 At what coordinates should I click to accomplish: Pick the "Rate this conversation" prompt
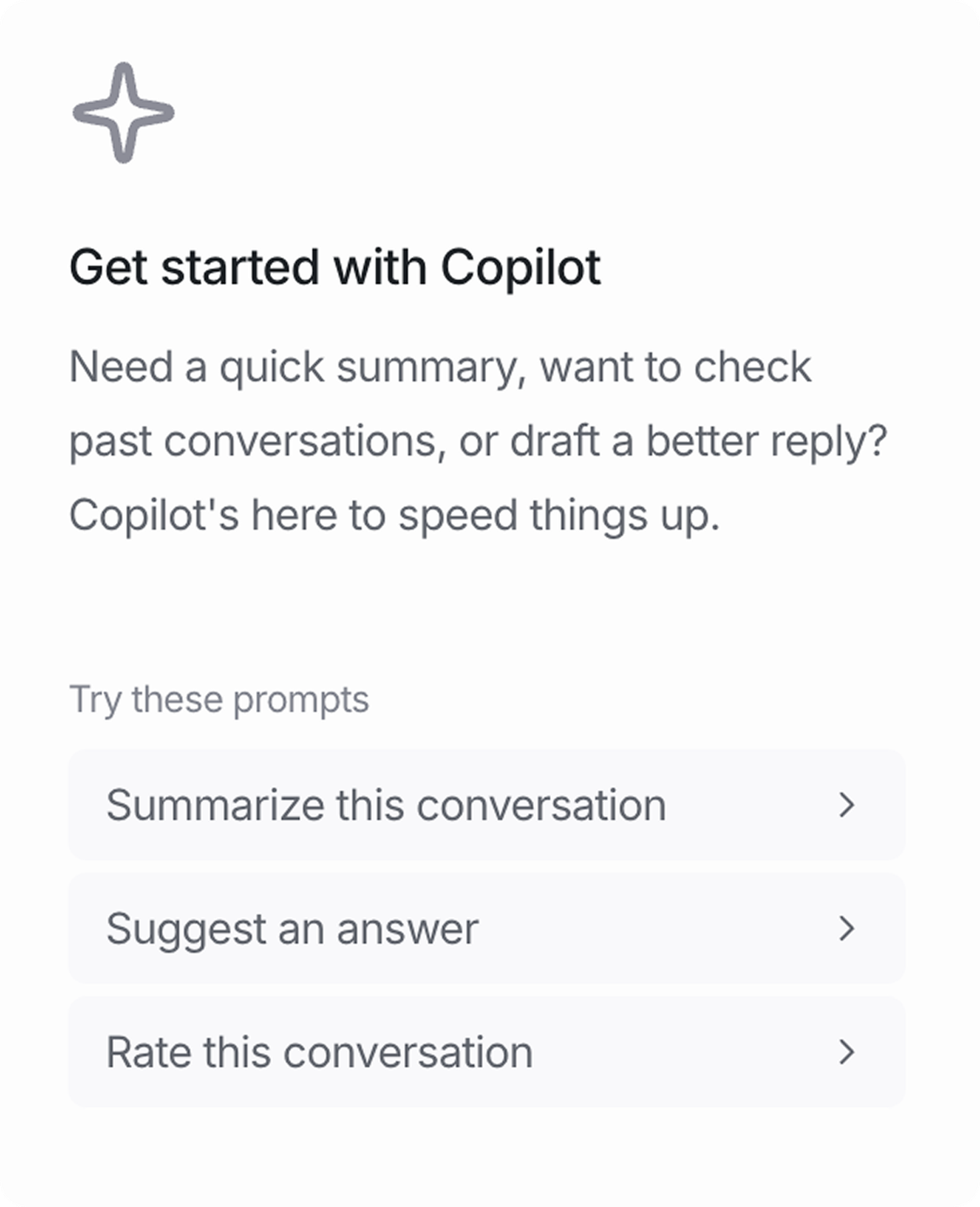click(x=319, y=1052)
